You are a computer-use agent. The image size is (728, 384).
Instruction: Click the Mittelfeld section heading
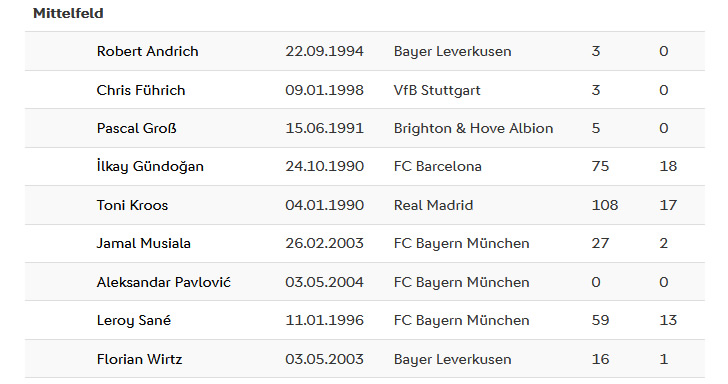coord(68,13)
